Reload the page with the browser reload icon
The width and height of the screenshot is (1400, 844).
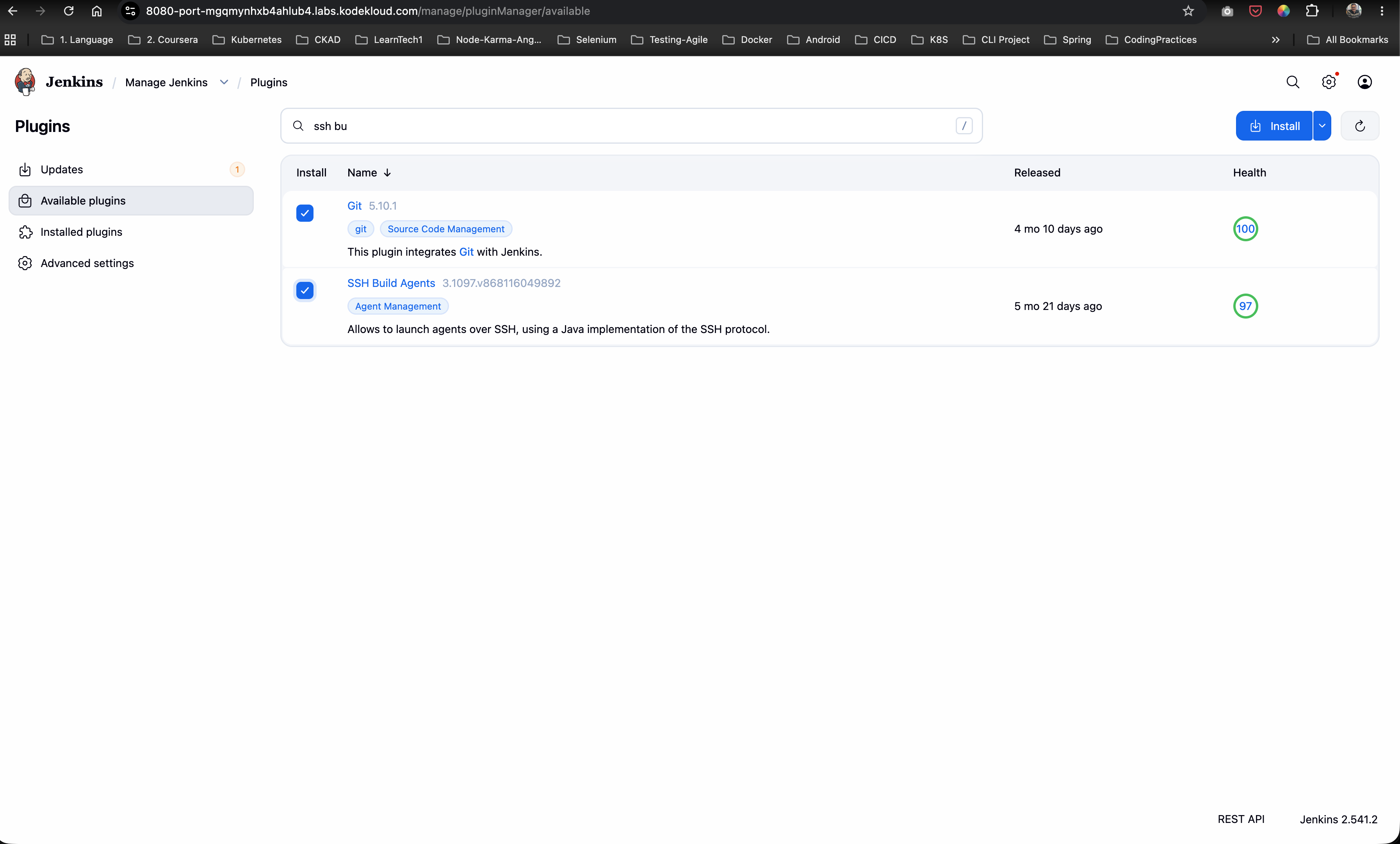pyautogui.click(x=69, y=11)
